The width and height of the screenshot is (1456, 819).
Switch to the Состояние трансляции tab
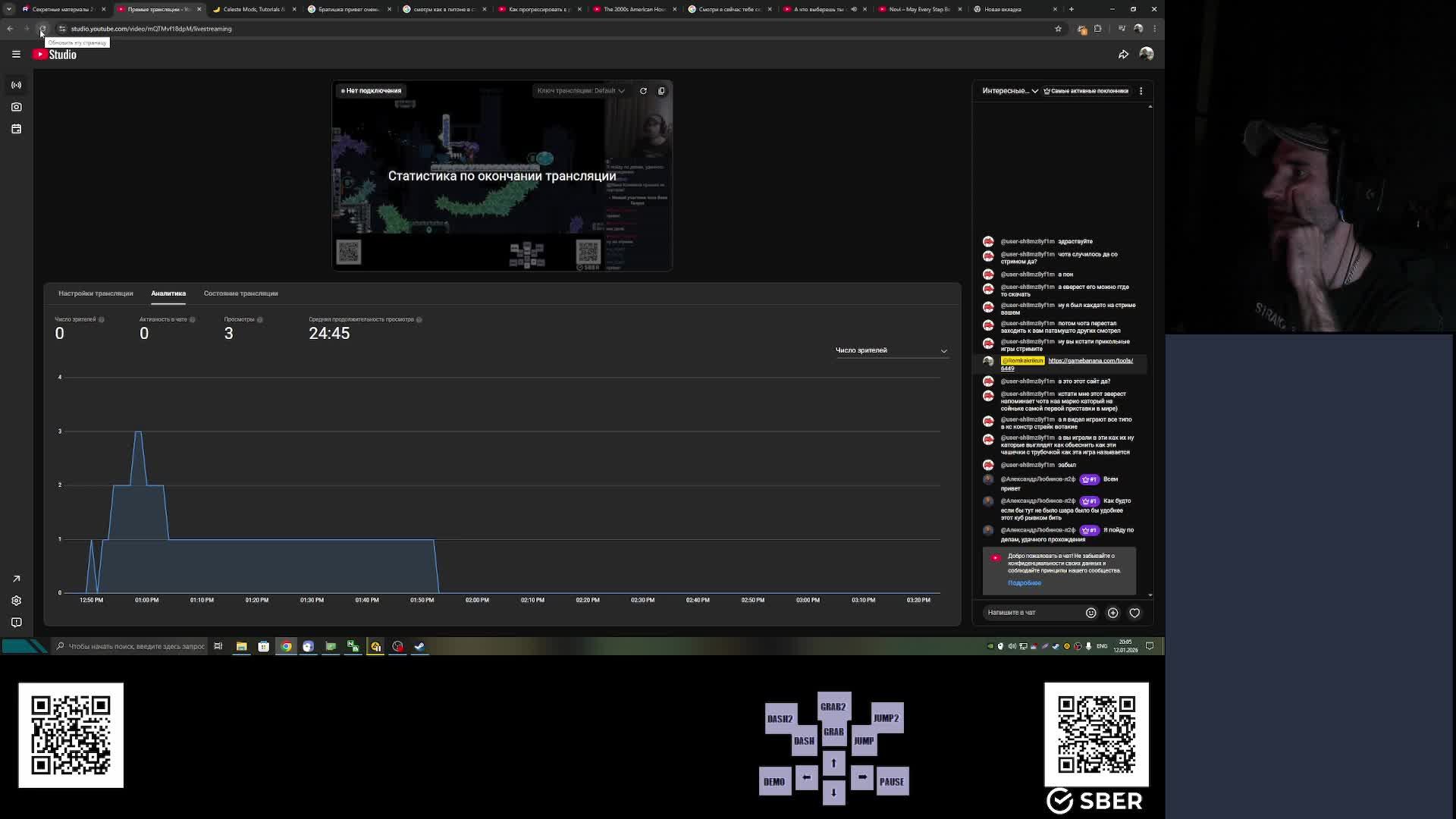pos(240,293)
